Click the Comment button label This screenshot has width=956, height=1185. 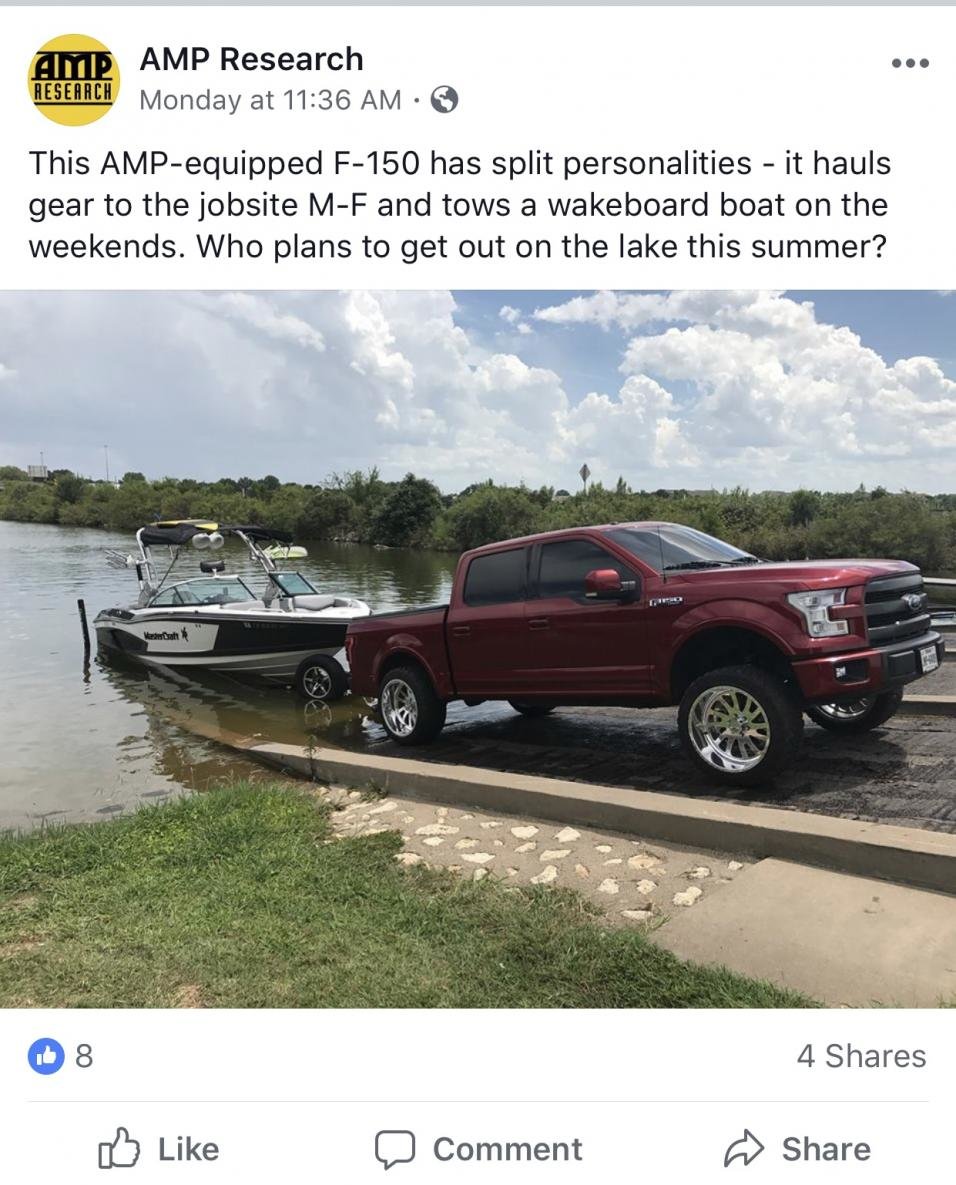[507, 1149]
